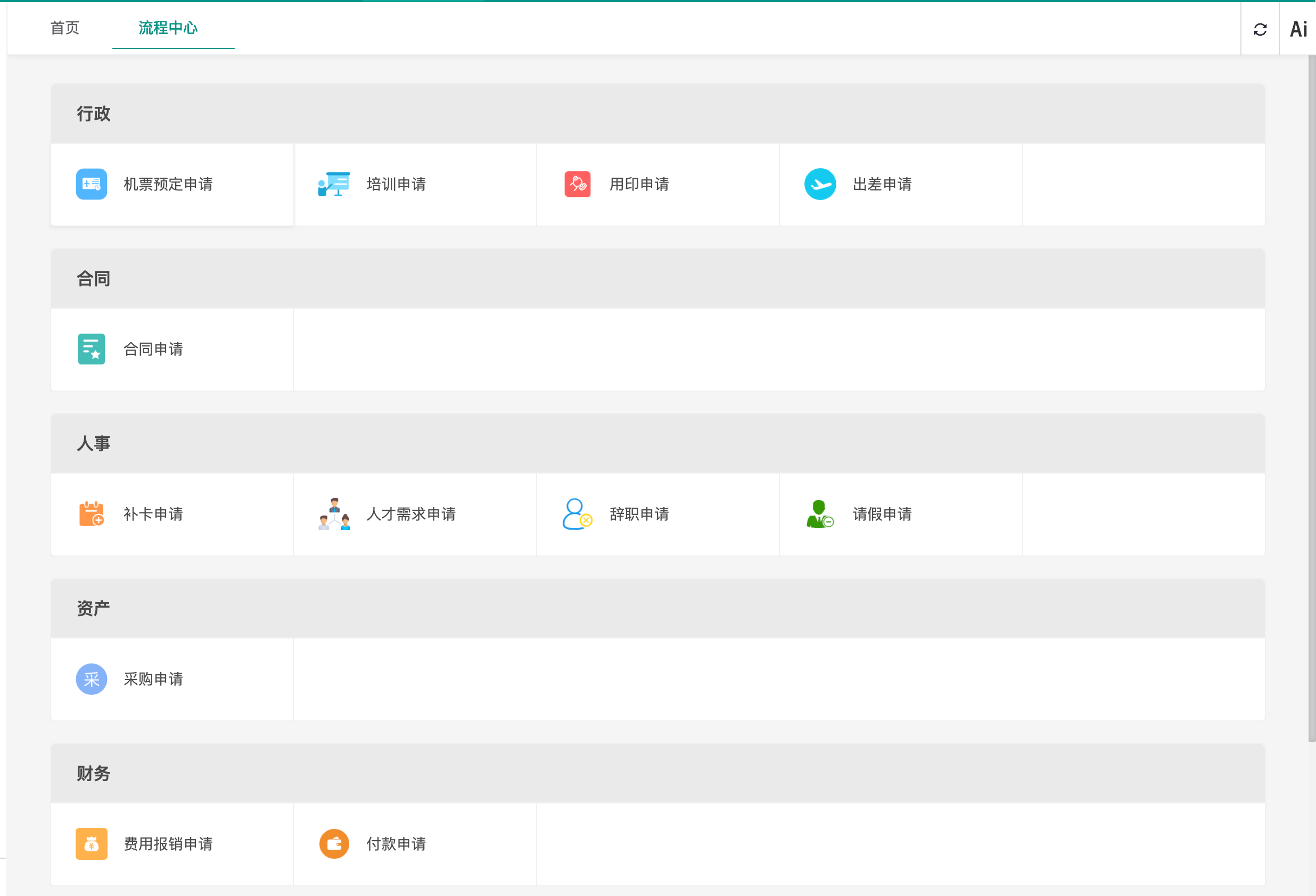Click the red seal application icon
Screen dimensions: 1316x896
(577, 184)
